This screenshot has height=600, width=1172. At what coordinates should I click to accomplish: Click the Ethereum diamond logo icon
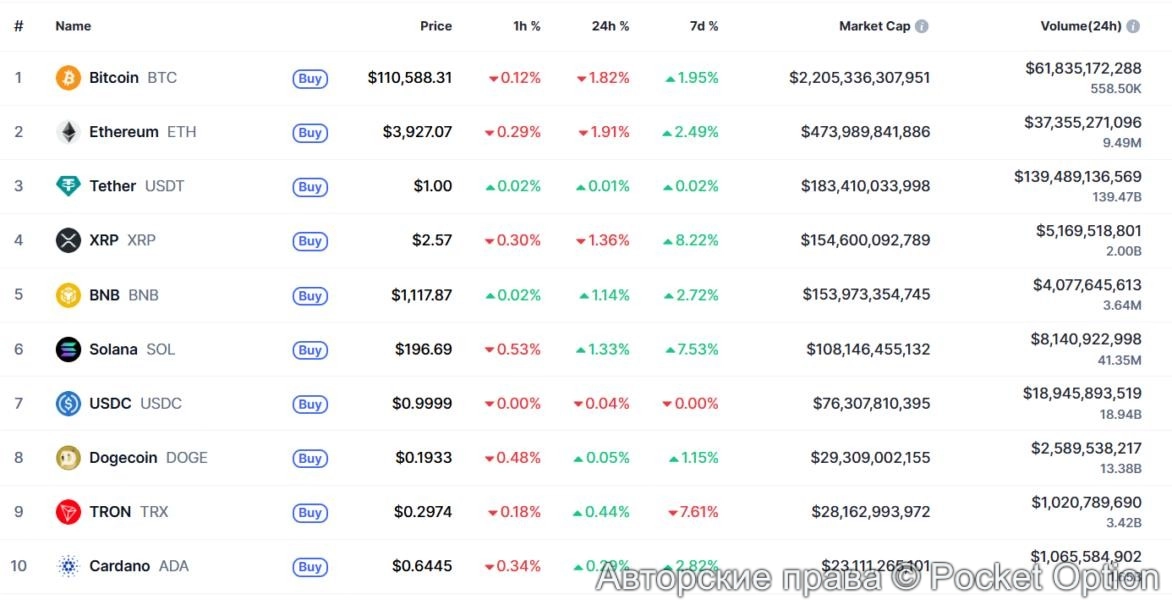click(x=68, y=132)
